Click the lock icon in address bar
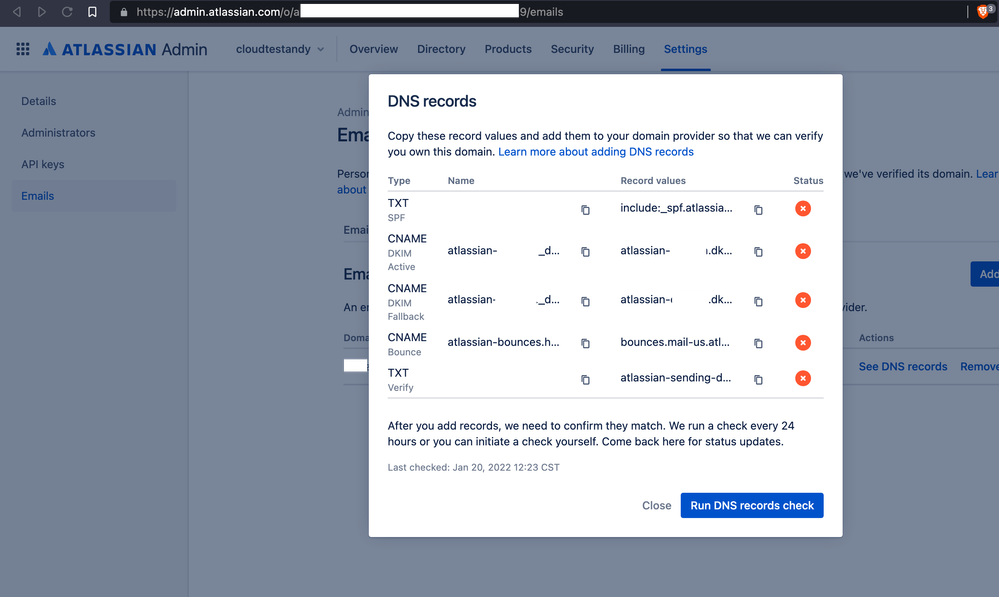The height and width of the screenshot is (597, 999). (124, 12)
